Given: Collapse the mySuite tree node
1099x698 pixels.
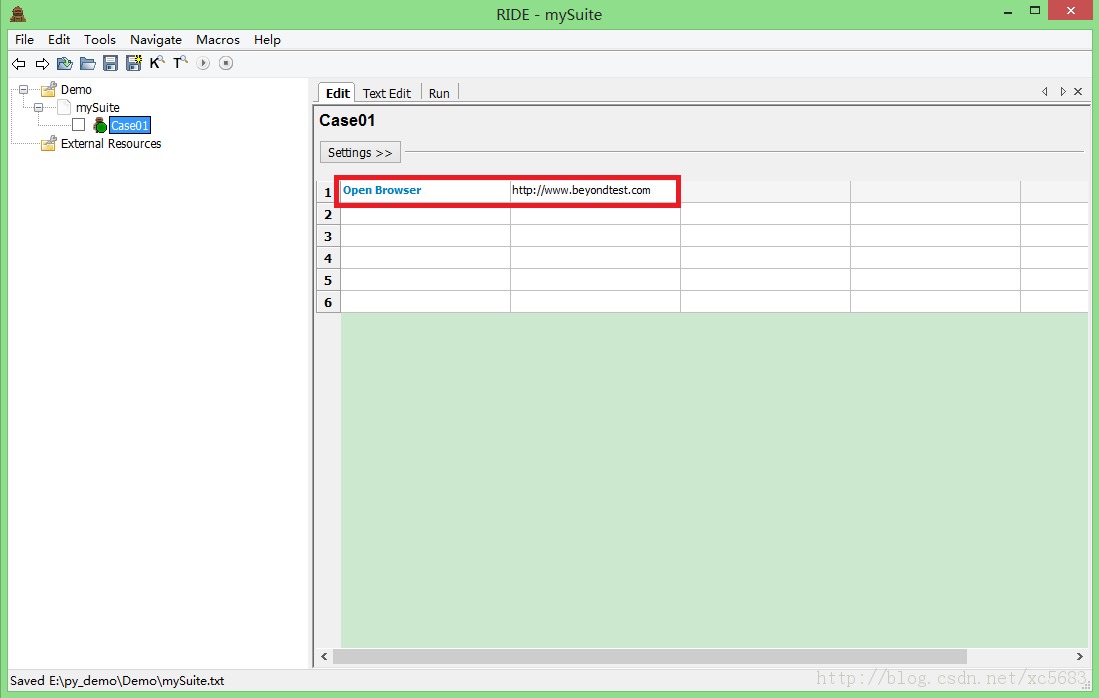Looking at the screenshot, I should [38, 107].
